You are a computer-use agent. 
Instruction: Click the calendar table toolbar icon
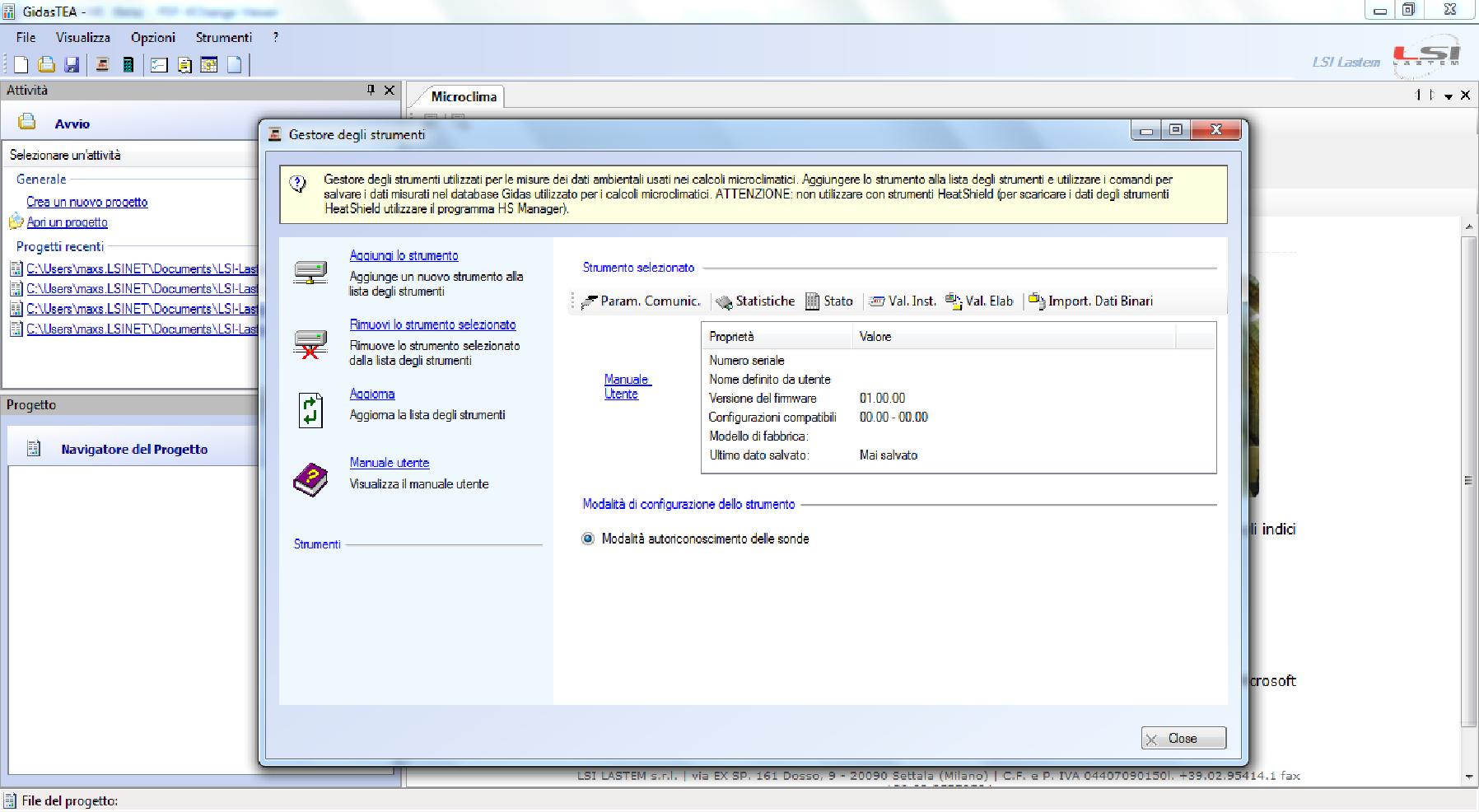pyautogui.click(x=209, y=65)
